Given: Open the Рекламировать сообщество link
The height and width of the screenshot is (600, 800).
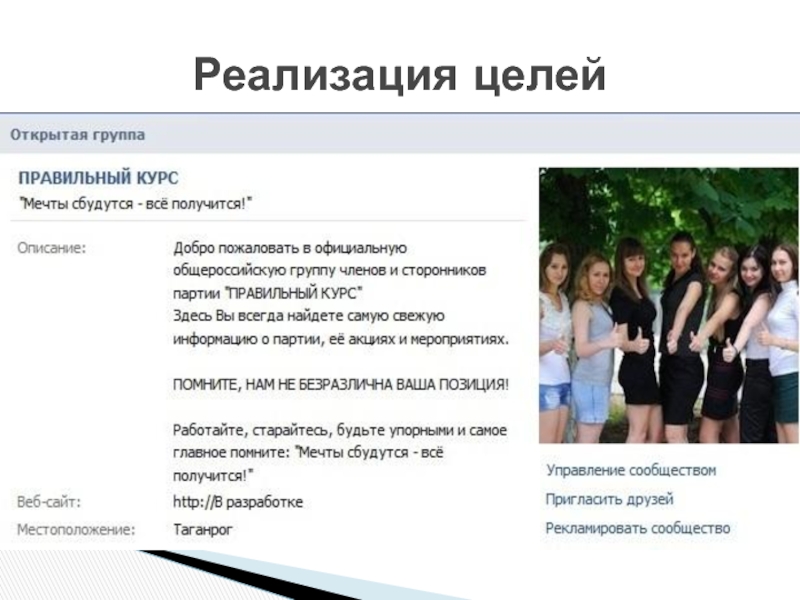Looking at the screenshot, I should coord(637,528).
